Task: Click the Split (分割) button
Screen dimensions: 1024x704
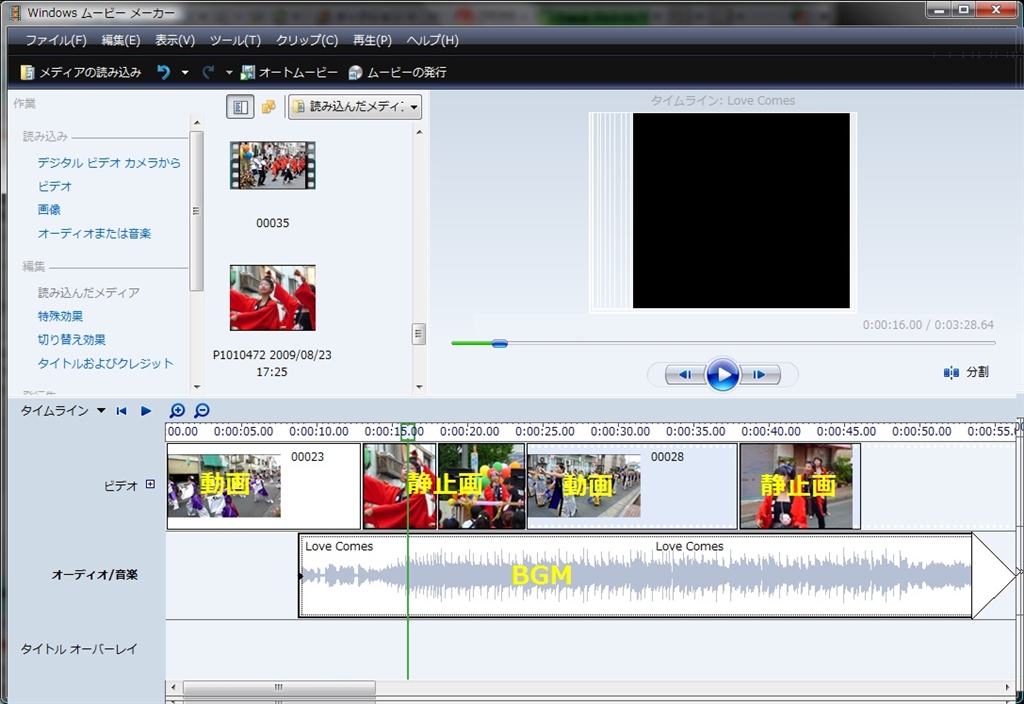Action: point(966,372)
